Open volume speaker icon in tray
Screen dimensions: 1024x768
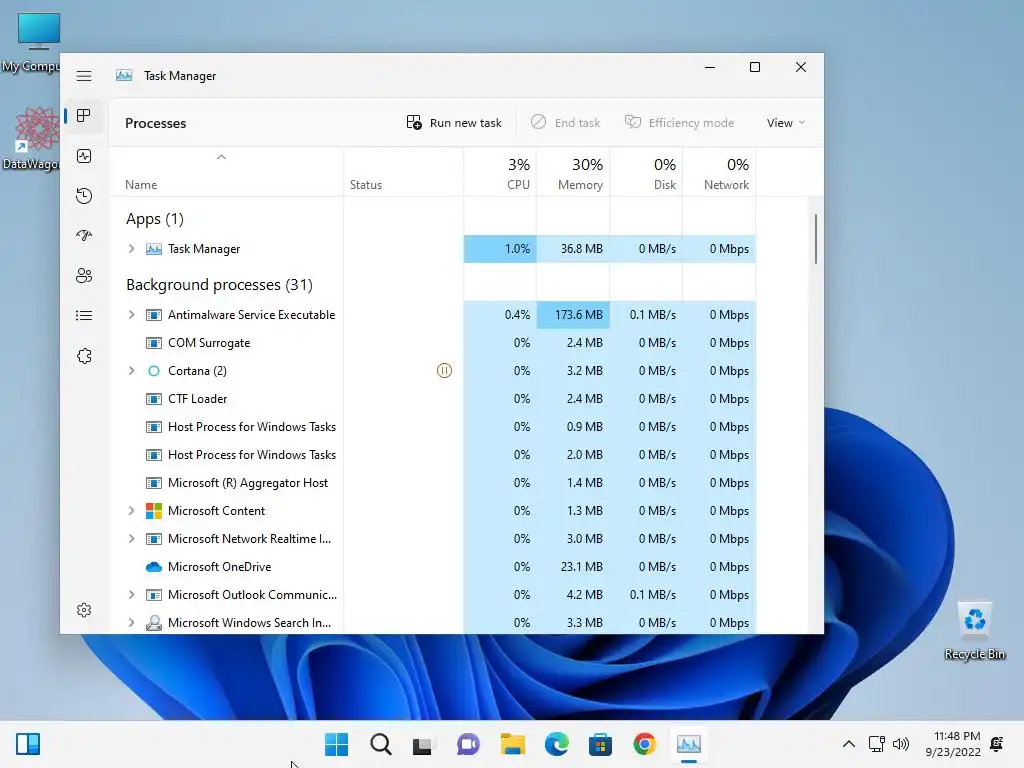[901, 744]
